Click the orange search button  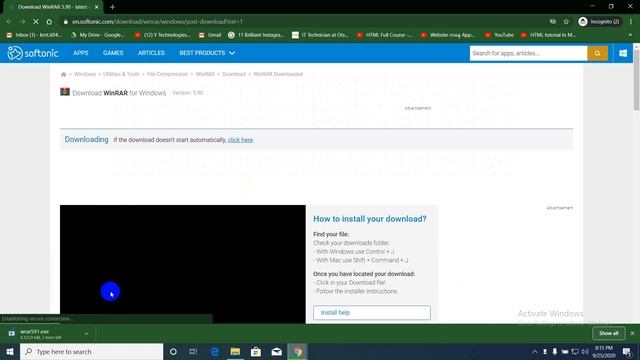pyautogui.click(x=598, y=53)
